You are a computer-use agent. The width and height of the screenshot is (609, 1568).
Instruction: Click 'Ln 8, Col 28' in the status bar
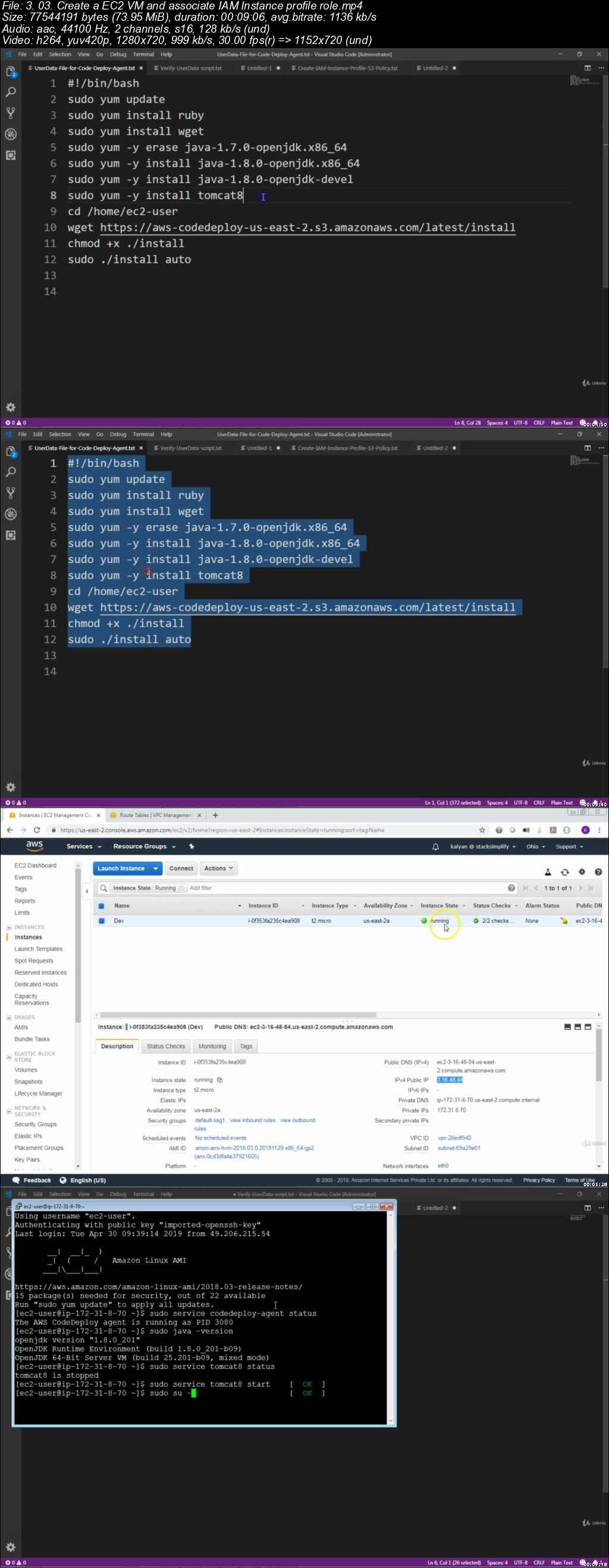coord(467,422)
